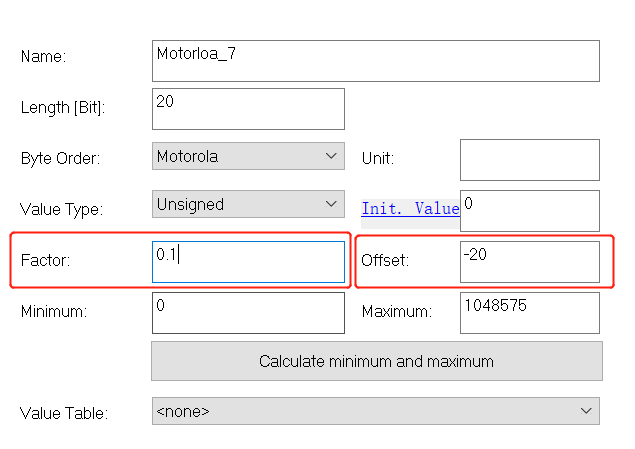Screen dimensions: 635x449
Task: Select the Factor input field
Action: click(x=248, y=261)
